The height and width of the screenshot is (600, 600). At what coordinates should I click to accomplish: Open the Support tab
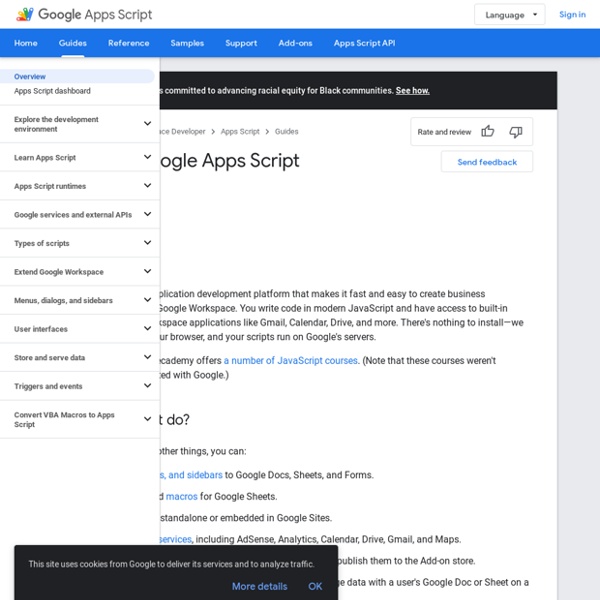pyautogui.click(x=241, y=43)
